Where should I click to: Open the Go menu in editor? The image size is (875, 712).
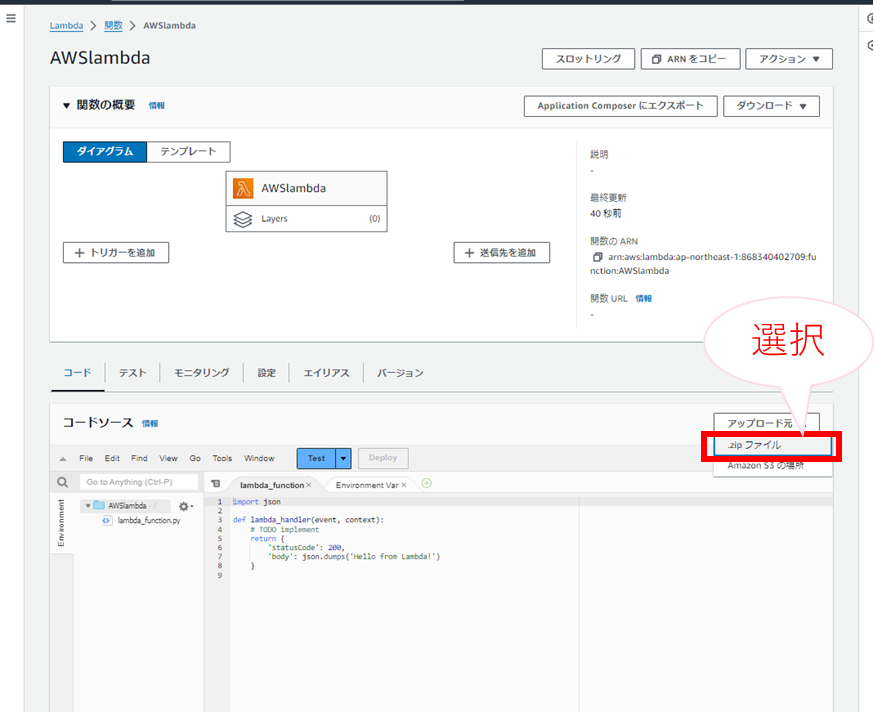(195, 458)
